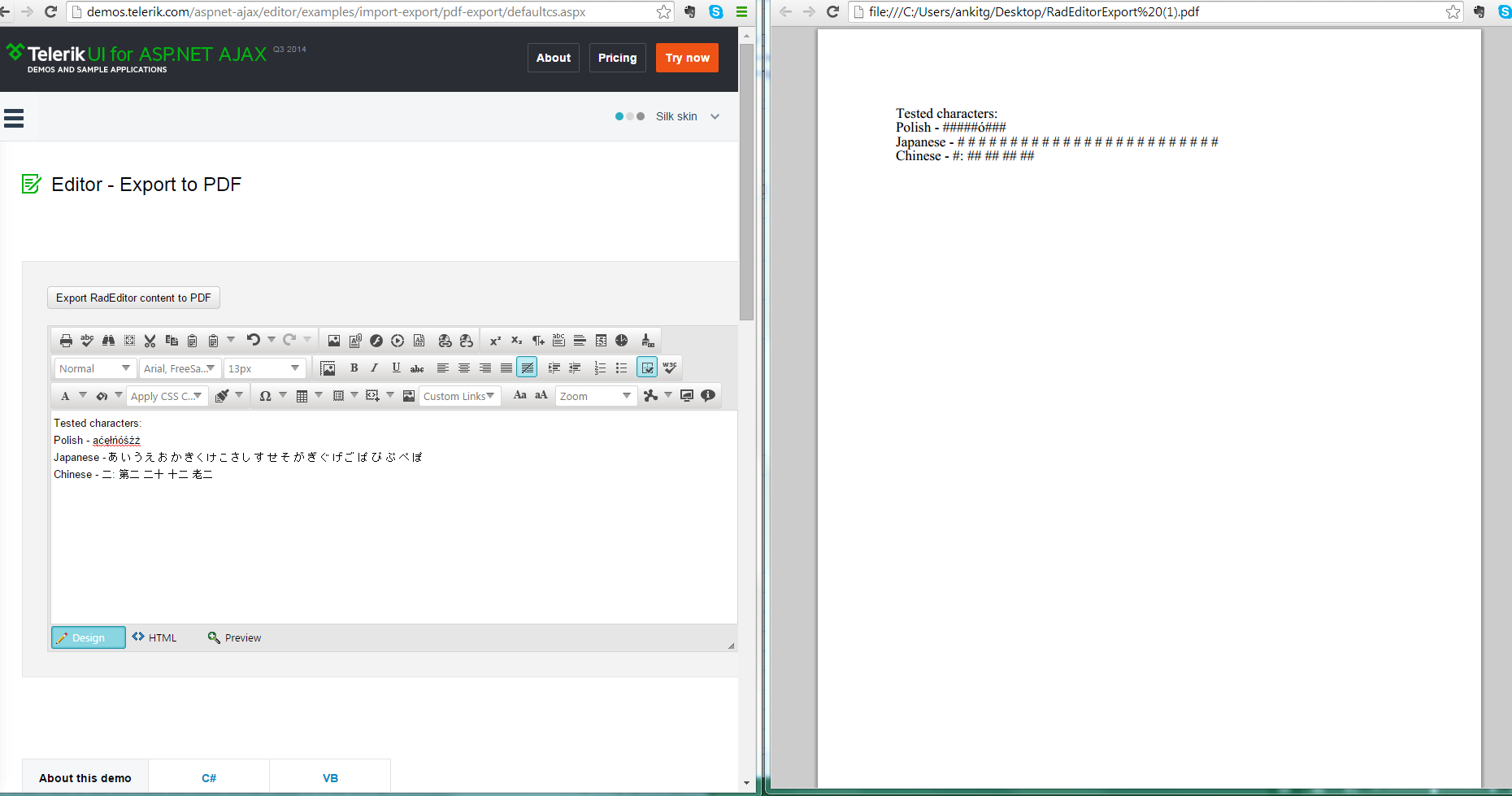
Task: Insert a numbered list
Action: [600, 368]
